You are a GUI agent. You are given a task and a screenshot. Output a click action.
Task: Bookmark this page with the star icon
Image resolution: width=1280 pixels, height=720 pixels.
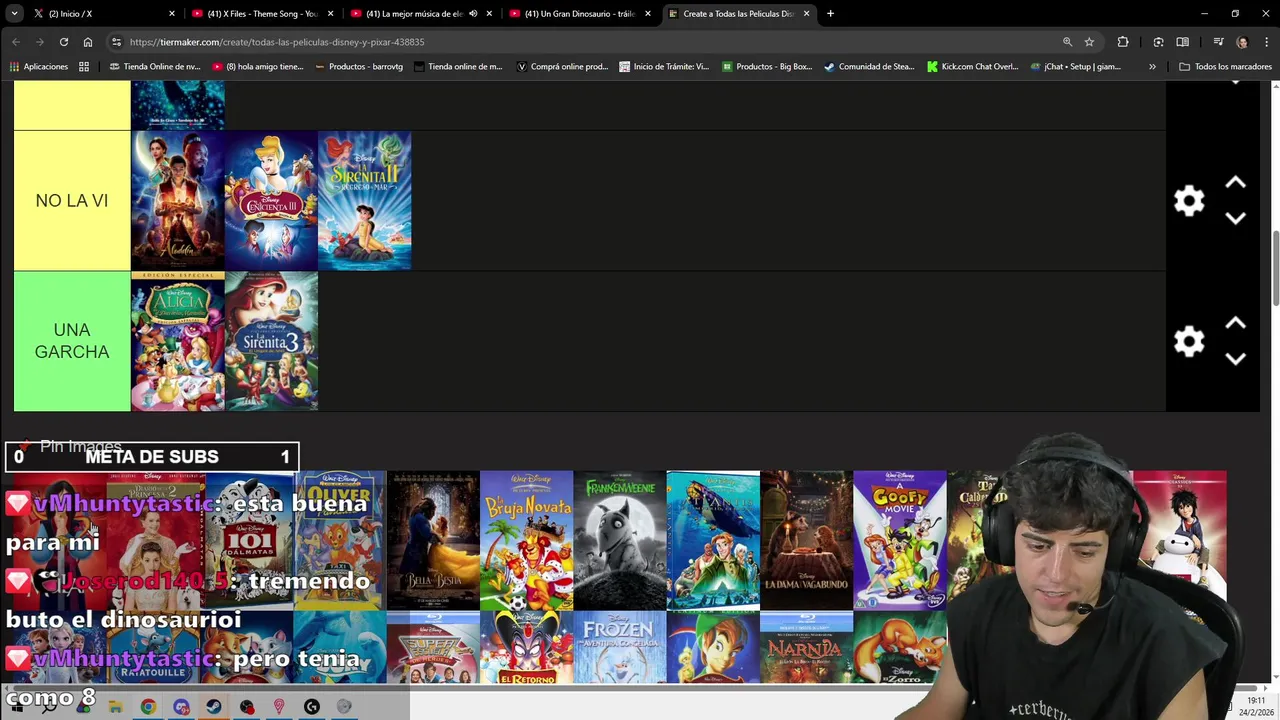[x=1089, y=42]
